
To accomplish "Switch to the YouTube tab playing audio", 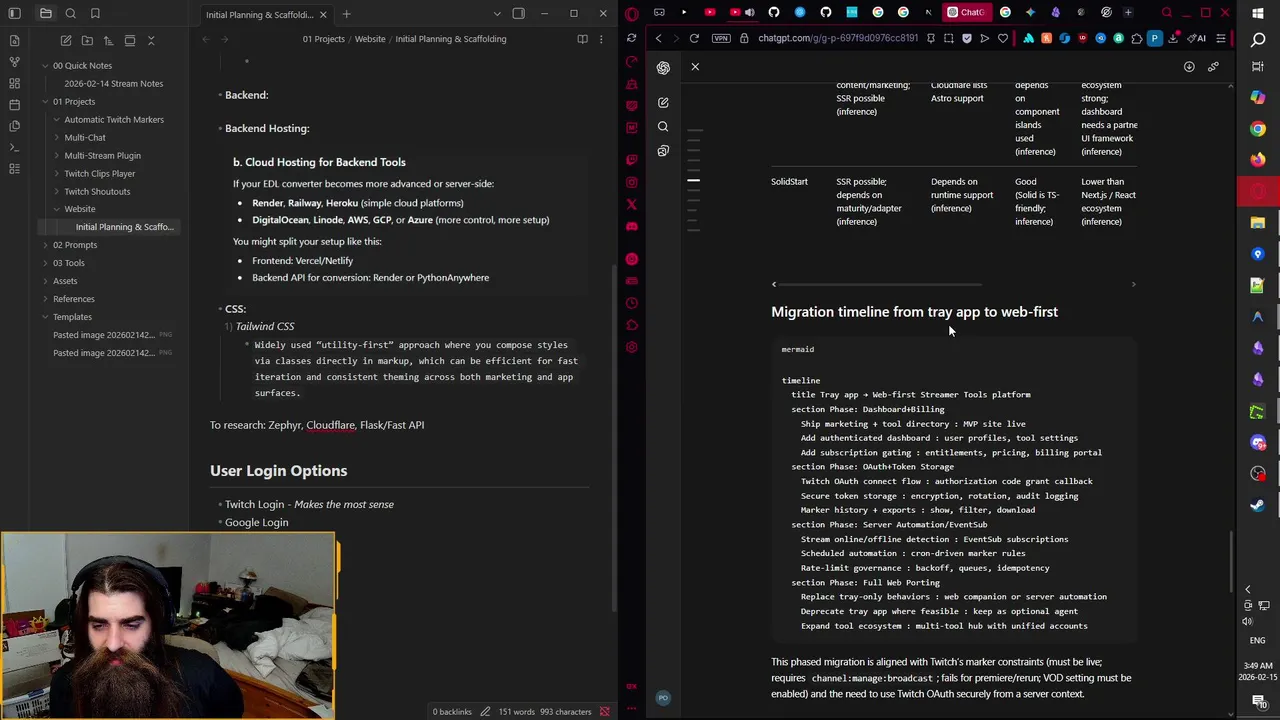I will tap(741, 12).
